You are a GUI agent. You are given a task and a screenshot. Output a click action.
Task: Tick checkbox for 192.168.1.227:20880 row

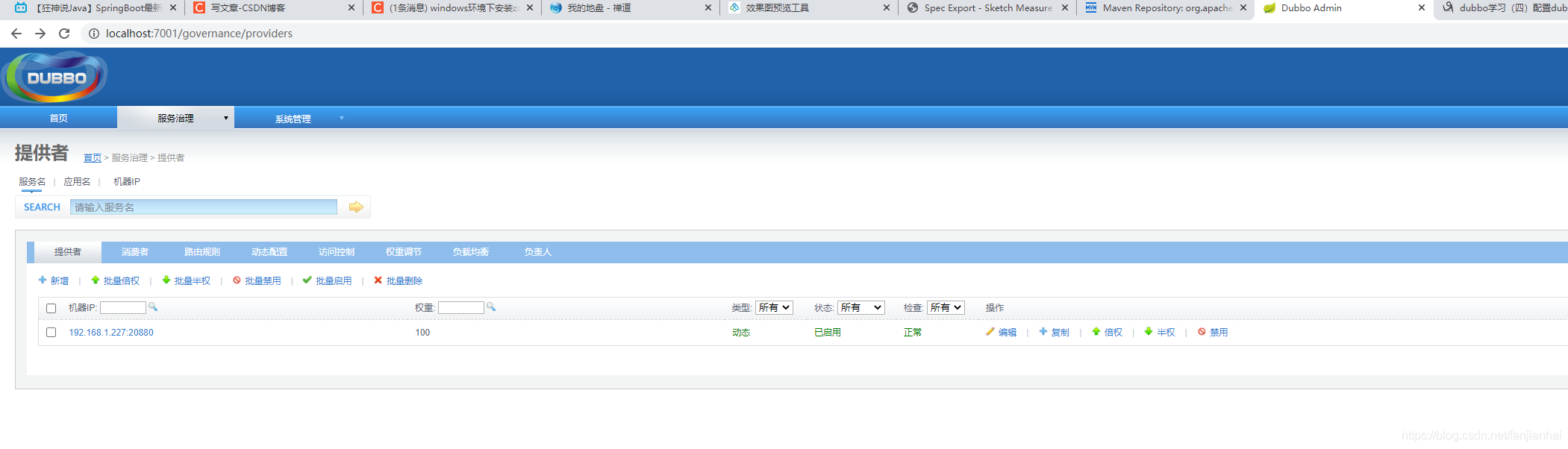51,333
